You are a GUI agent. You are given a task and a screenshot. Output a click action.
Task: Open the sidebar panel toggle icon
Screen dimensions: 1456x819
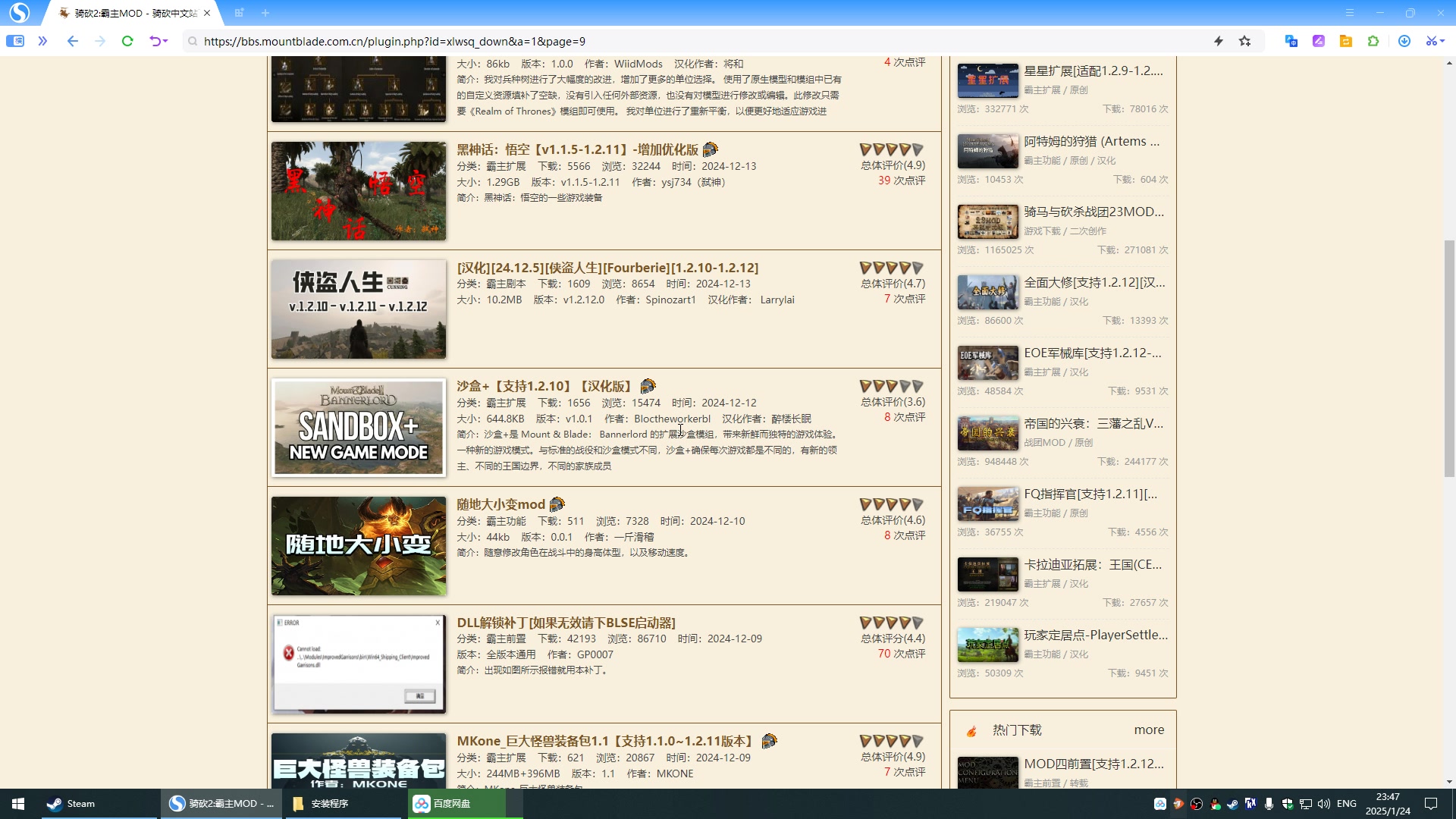click(x=15, y=41)
